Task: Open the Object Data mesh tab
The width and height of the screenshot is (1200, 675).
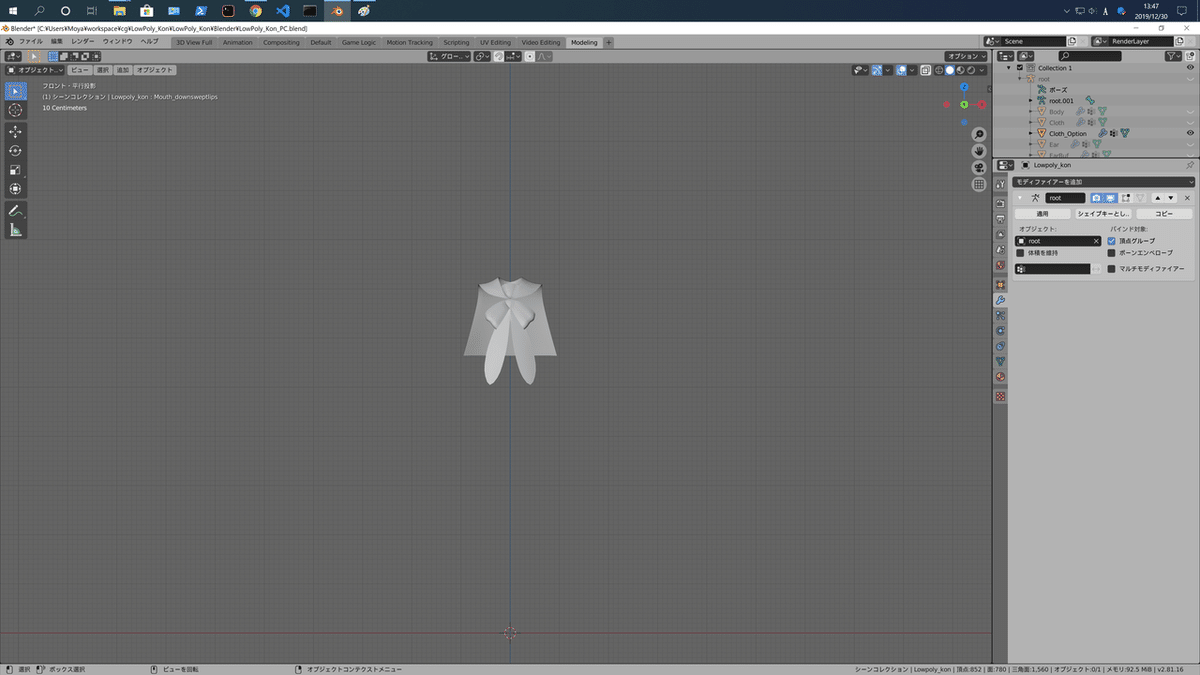Action: pyautogui.click(x=1000, y=361)
